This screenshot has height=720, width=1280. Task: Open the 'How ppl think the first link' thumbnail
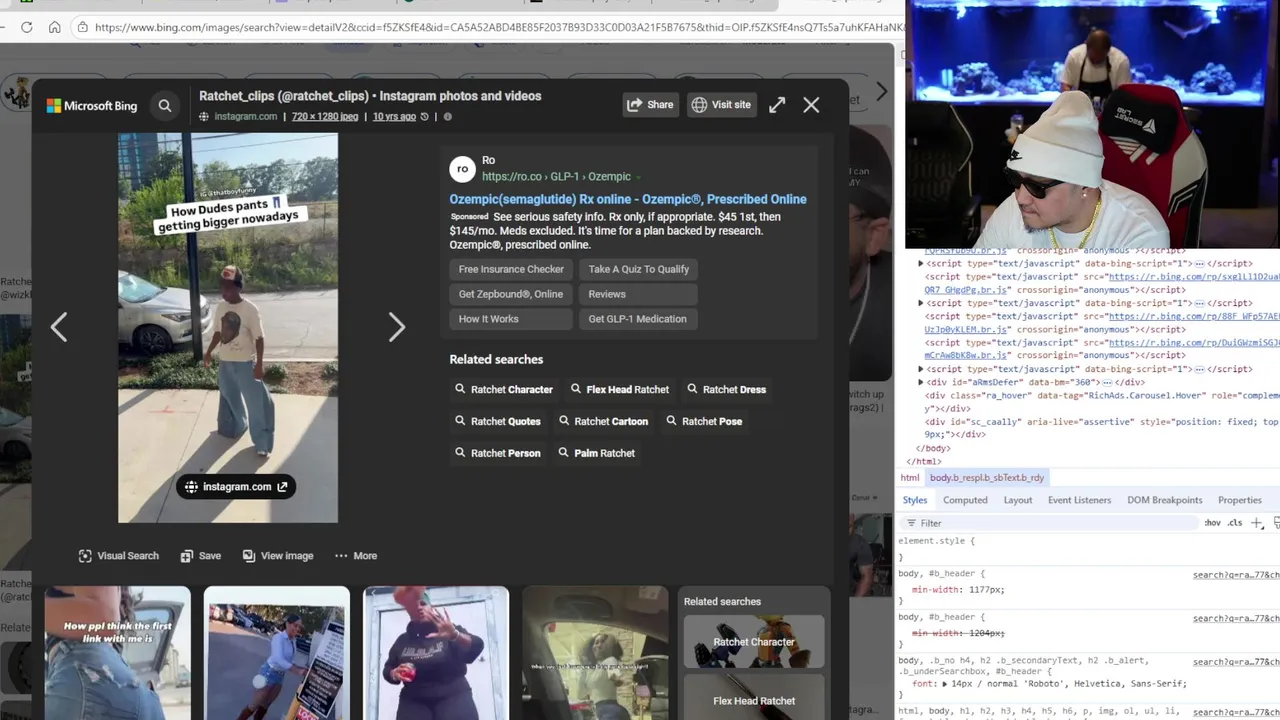[117, 653]
